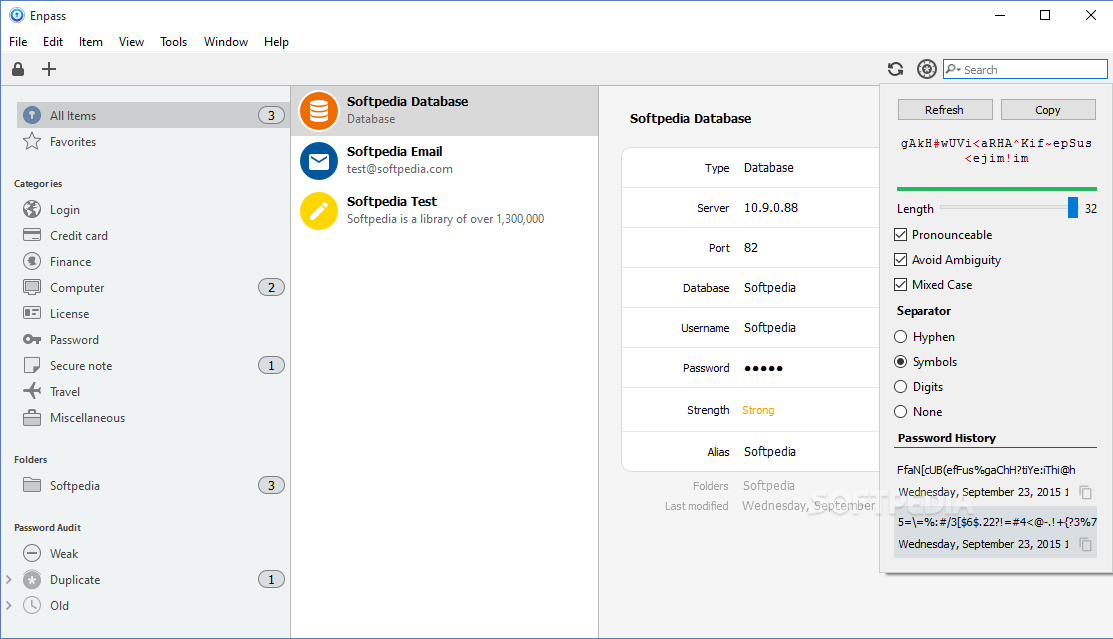Select the All Items keyhole icon
1113x639 pixels.
pos(32,115)
